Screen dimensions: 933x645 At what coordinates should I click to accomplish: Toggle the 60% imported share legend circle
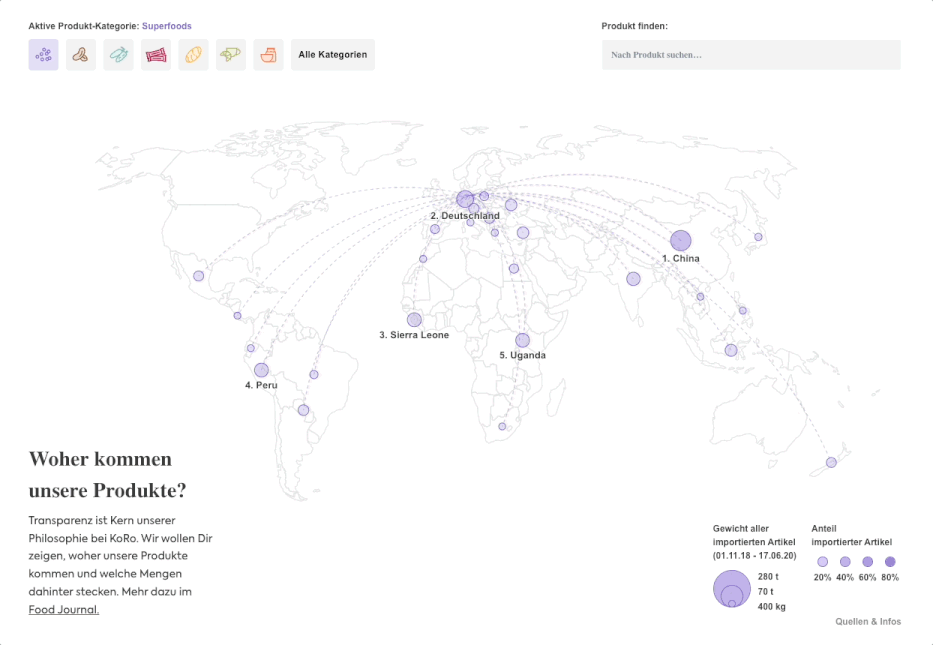point(867,561)
